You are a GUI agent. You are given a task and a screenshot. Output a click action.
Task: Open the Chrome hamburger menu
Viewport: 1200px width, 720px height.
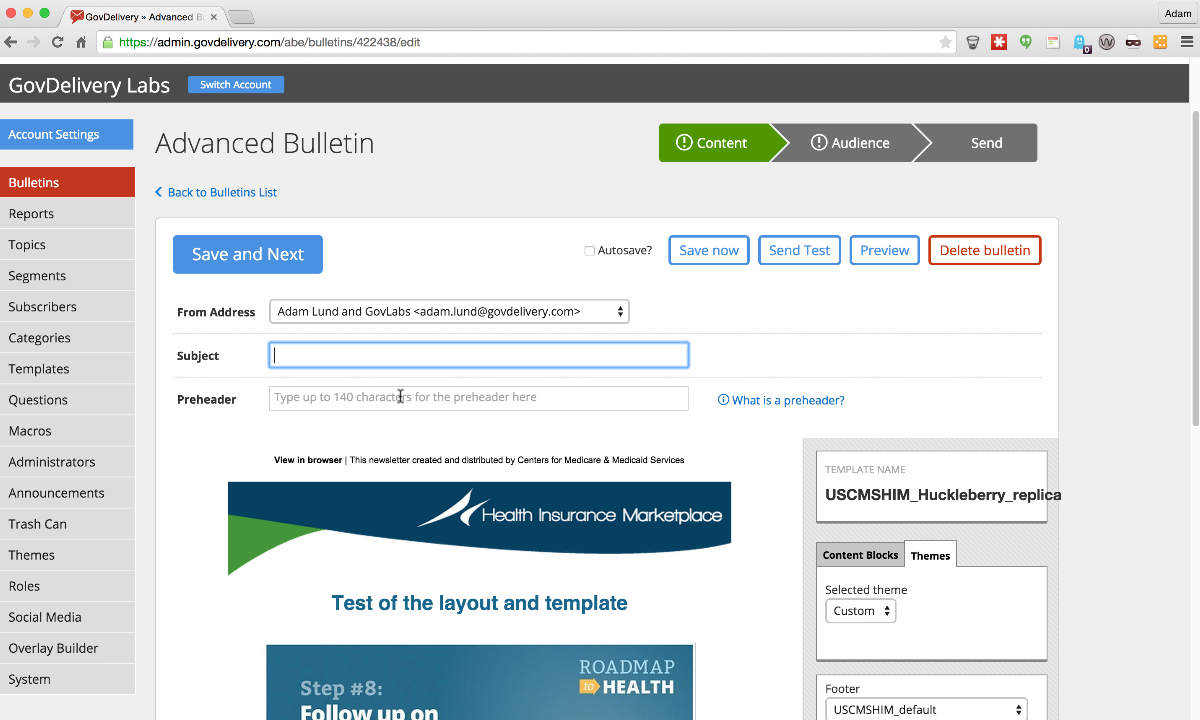coord(1186,42)
